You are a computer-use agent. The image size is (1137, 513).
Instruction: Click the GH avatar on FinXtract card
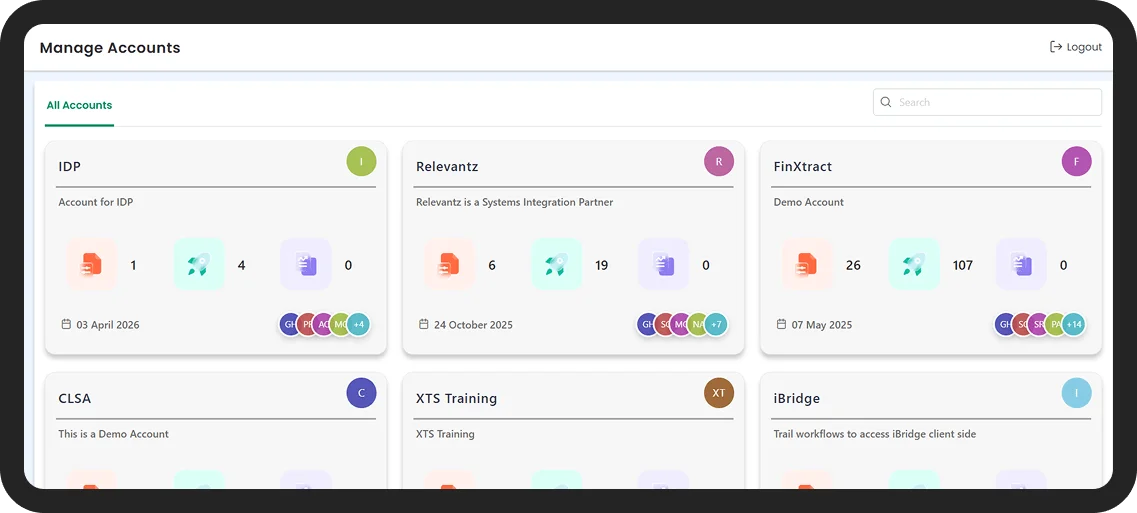(x=1004, y=324)
